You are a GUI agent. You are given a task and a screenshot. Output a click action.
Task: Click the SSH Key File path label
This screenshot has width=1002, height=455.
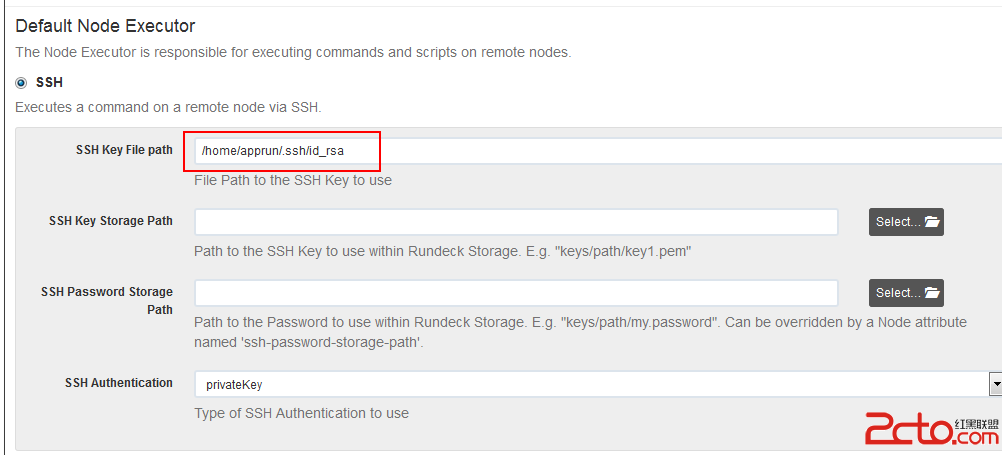(x=124, y=150)
